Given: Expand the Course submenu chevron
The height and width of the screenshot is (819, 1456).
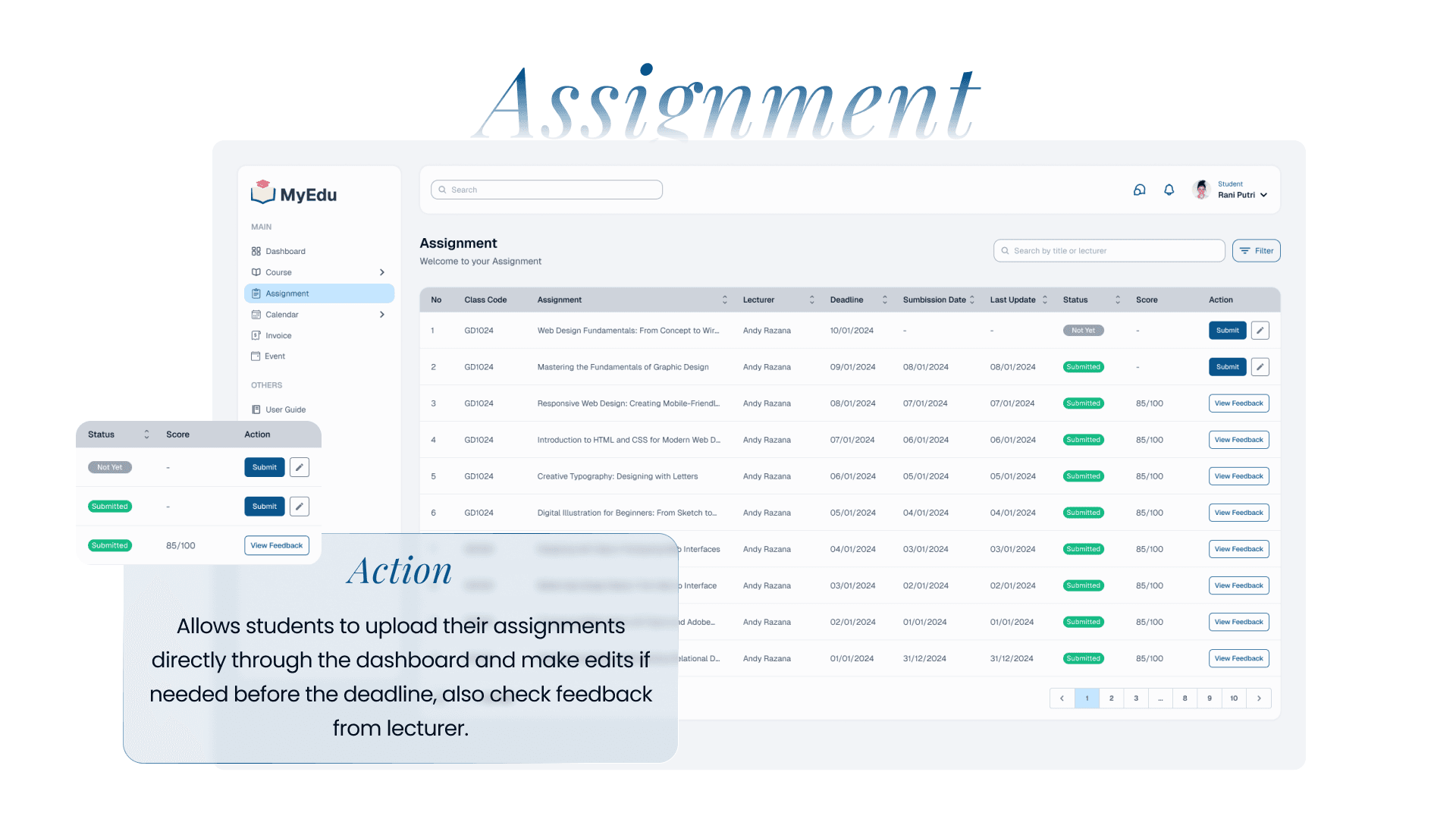Looking at the screenshot, I should 381,272.
